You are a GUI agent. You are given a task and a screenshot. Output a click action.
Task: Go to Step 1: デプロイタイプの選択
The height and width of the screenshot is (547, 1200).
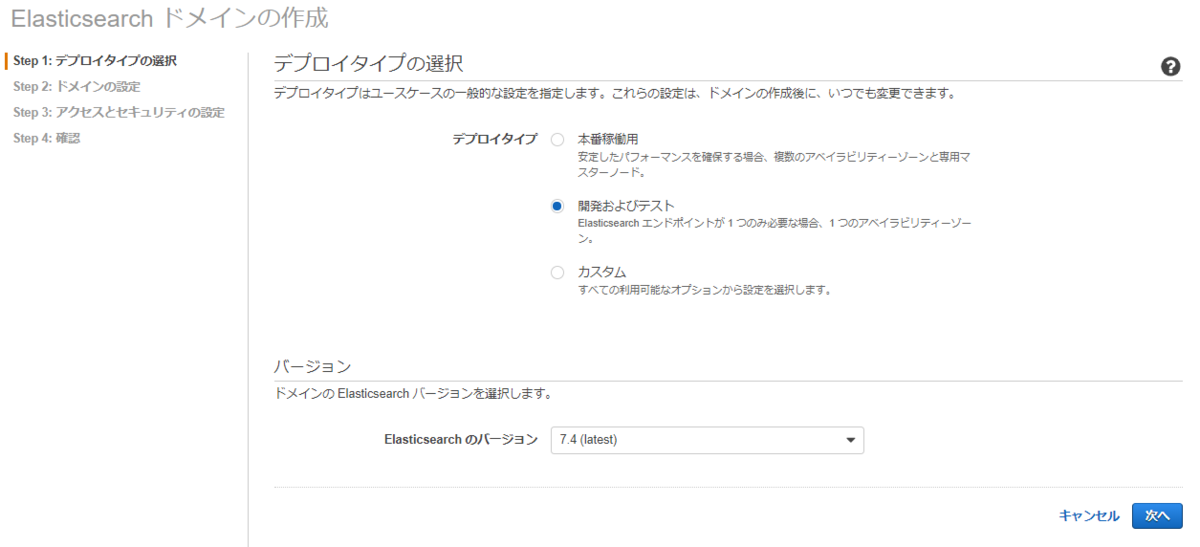pyautogui.click(x=95, y=61)
